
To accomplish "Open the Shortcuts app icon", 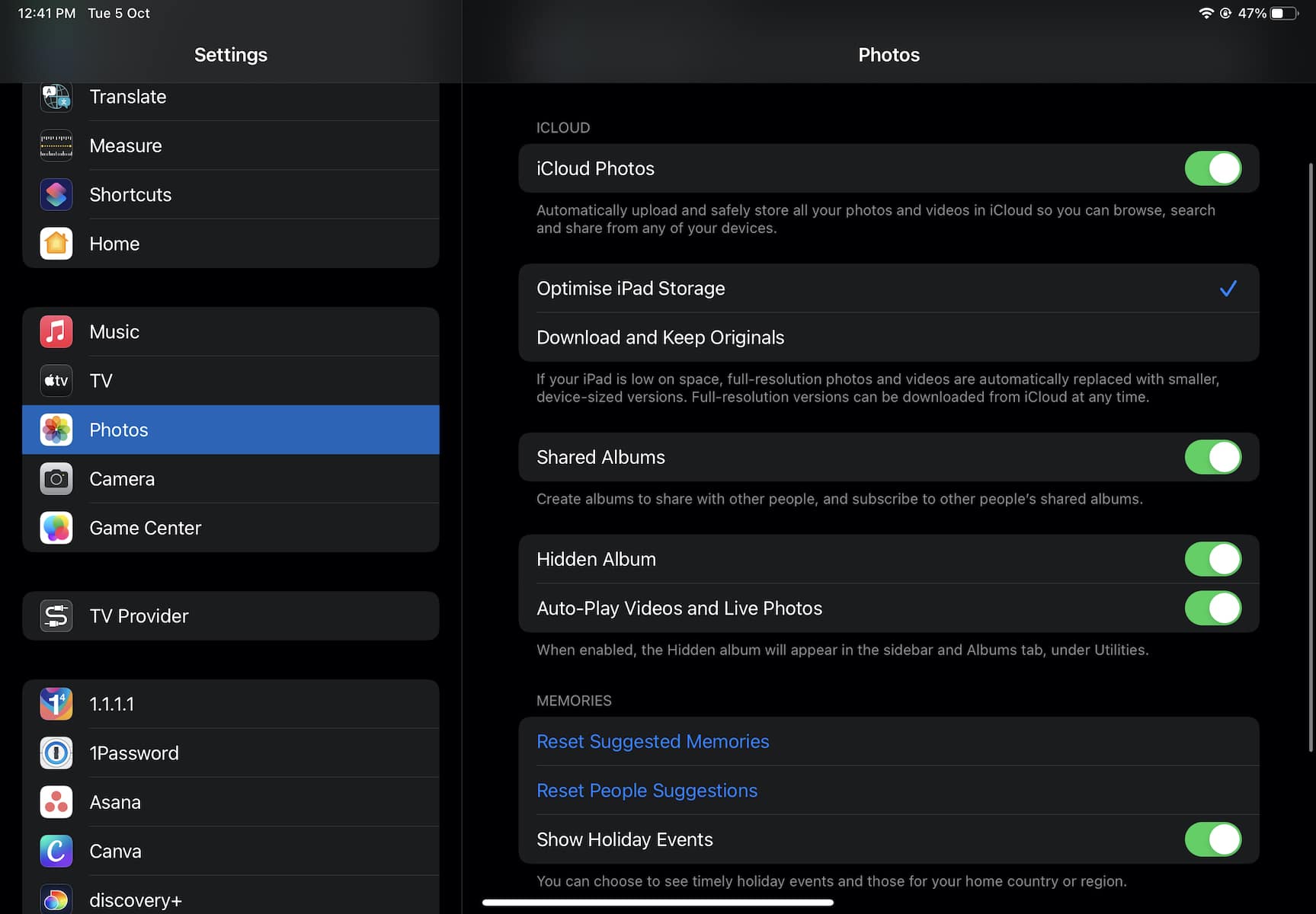I will pyautogui.click(x=56, y=195).
